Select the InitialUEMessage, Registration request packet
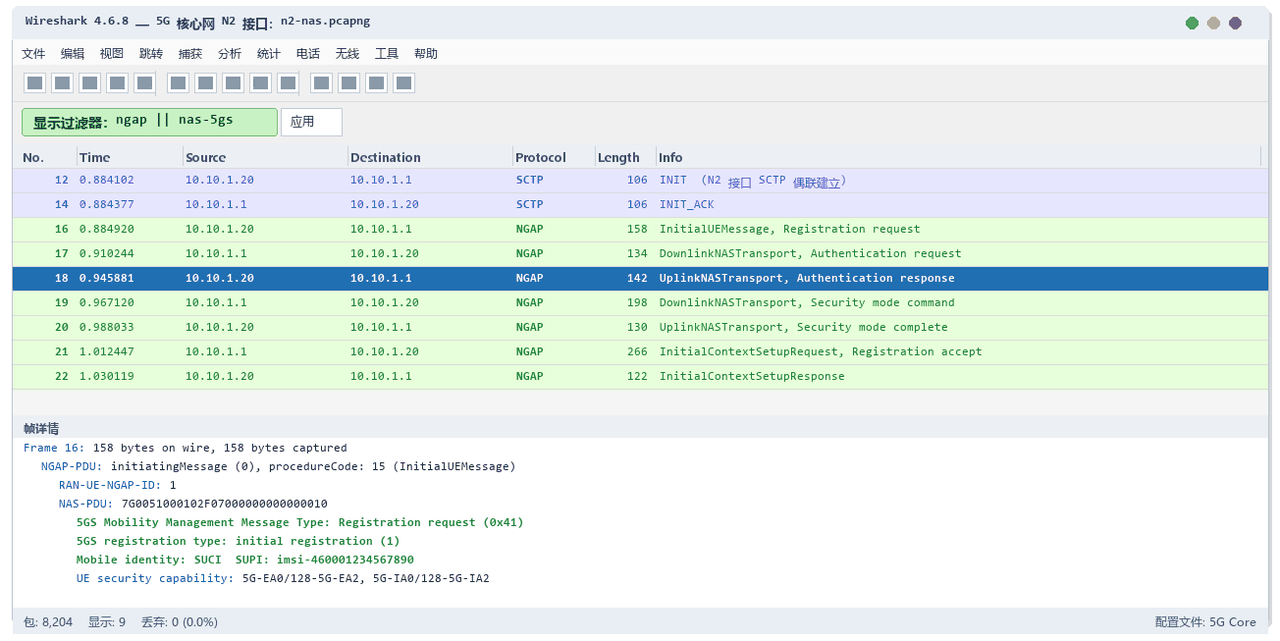The height and width of the screenshot is (641, 1280). (640, 229)
